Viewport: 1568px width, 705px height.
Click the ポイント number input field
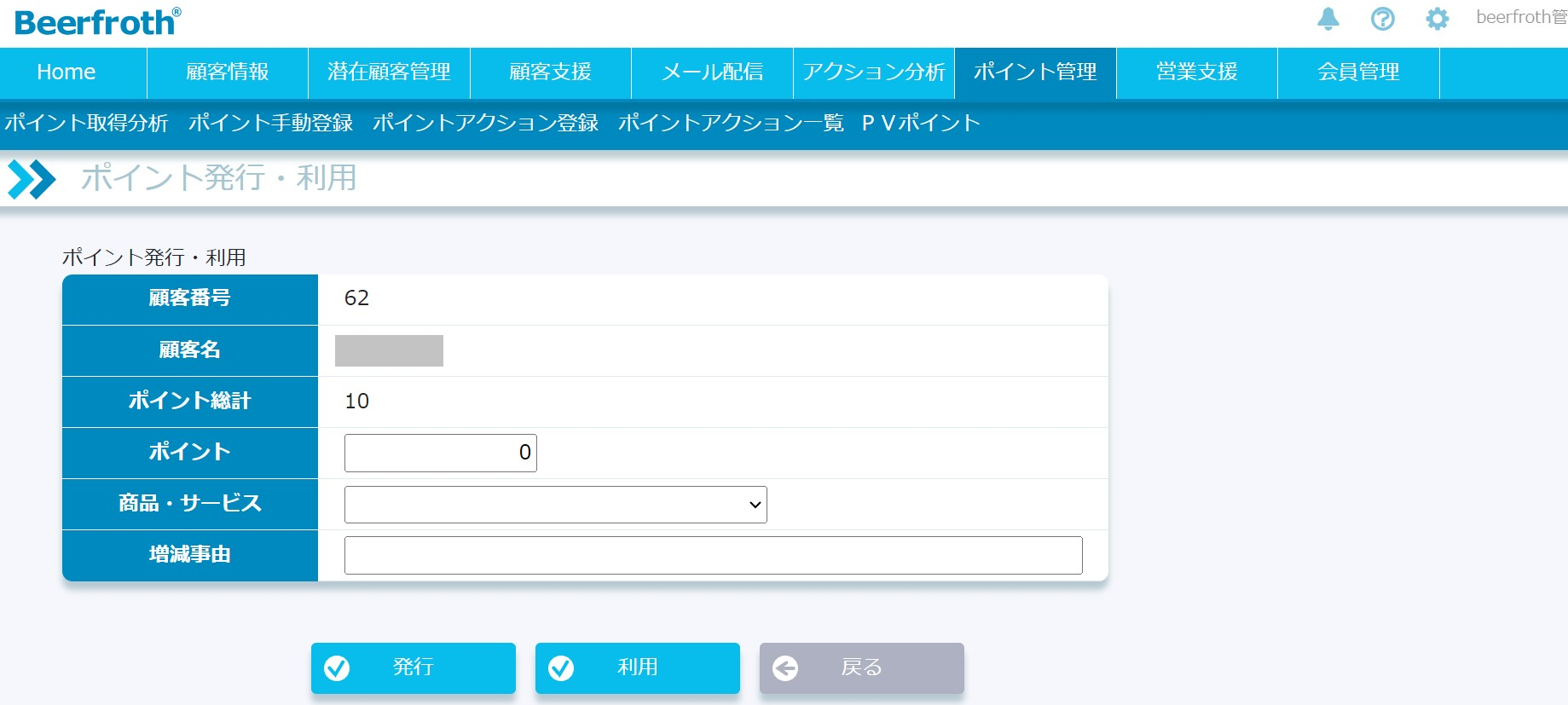pos(440,453)
